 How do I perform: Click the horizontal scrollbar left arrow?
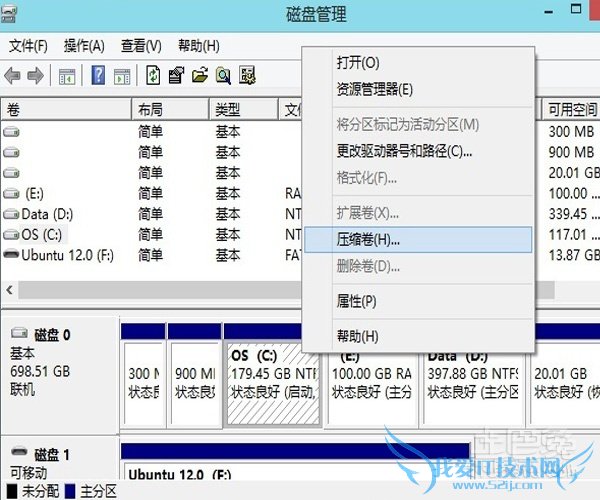click(x=10, y=290)
